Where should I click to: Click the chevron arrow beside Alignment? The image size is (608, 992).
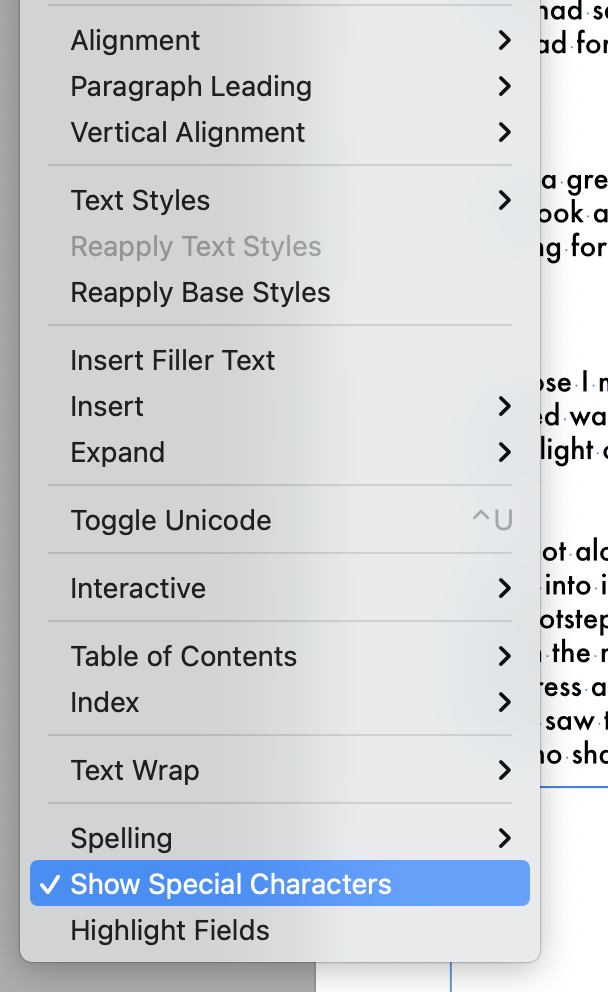(x=504, y=41)
